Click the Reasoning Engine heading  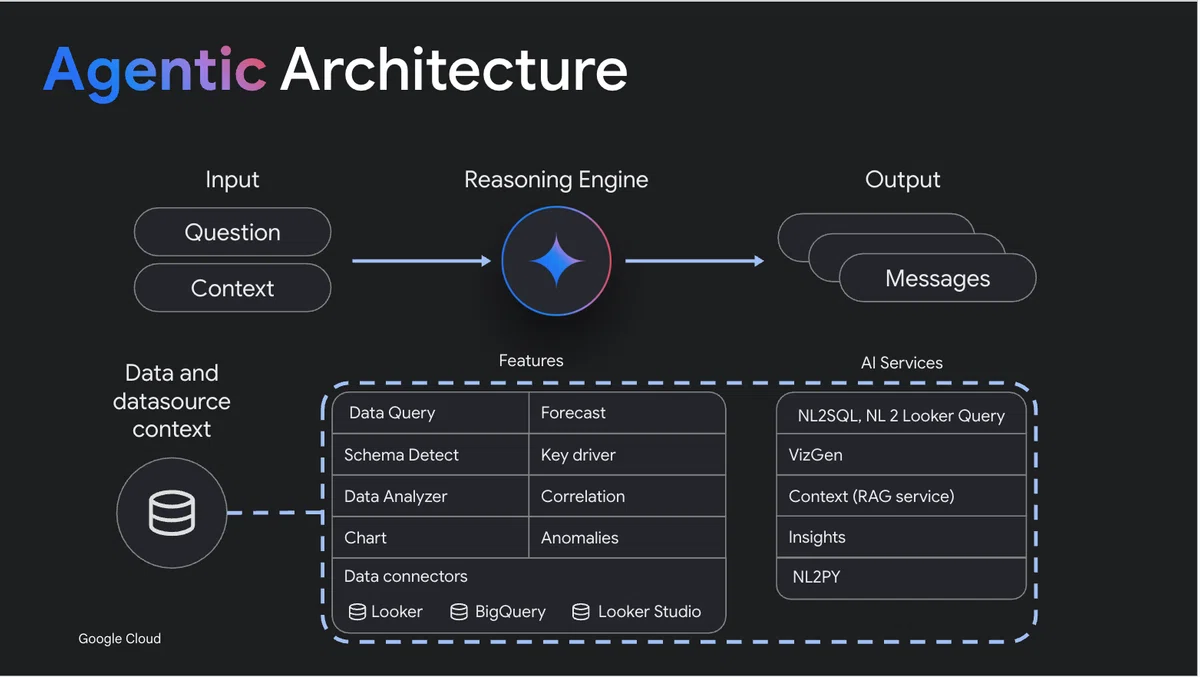click(556, 180)
